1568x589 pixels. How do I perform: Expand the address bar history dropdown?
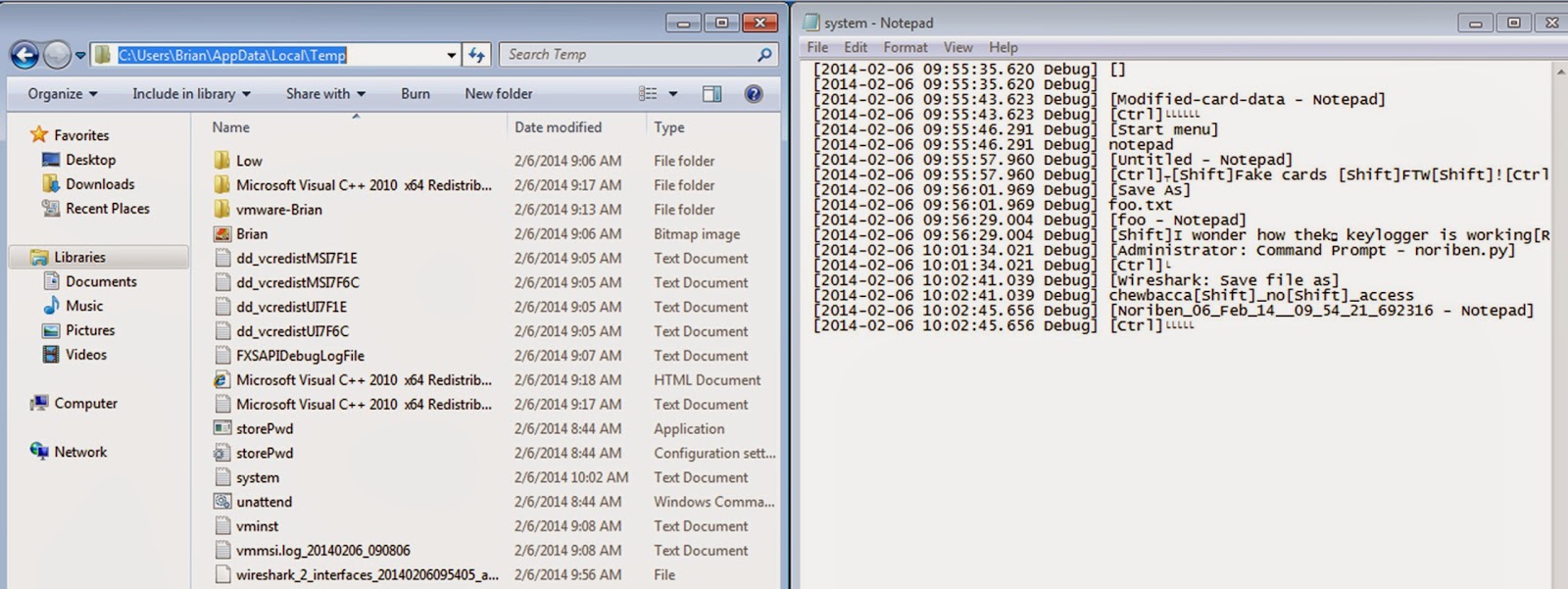pyautogui.click(x=452, y=56)
